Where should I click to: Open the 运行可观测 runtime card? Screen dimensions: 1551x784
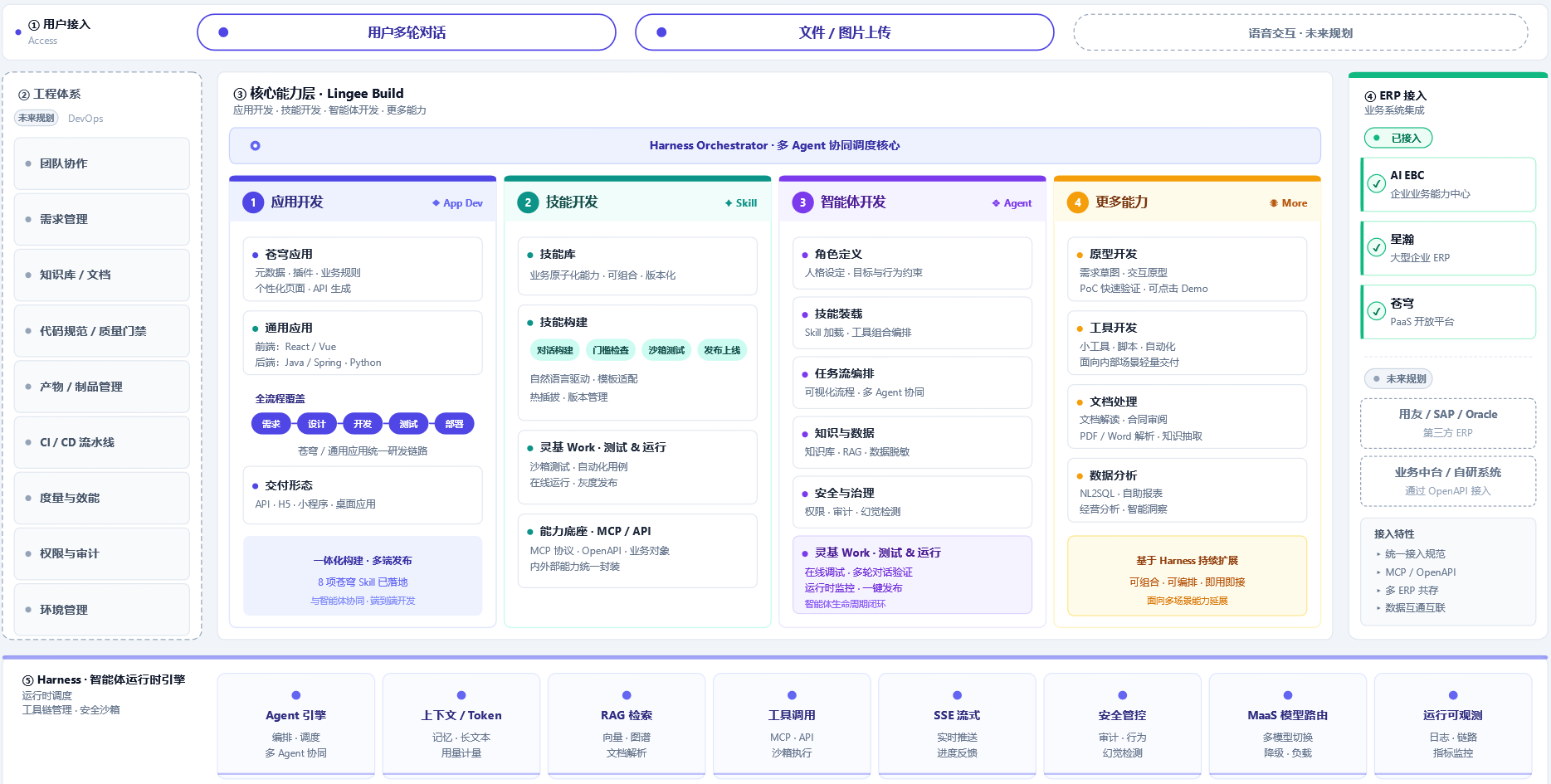click(x=1453, y=726)
